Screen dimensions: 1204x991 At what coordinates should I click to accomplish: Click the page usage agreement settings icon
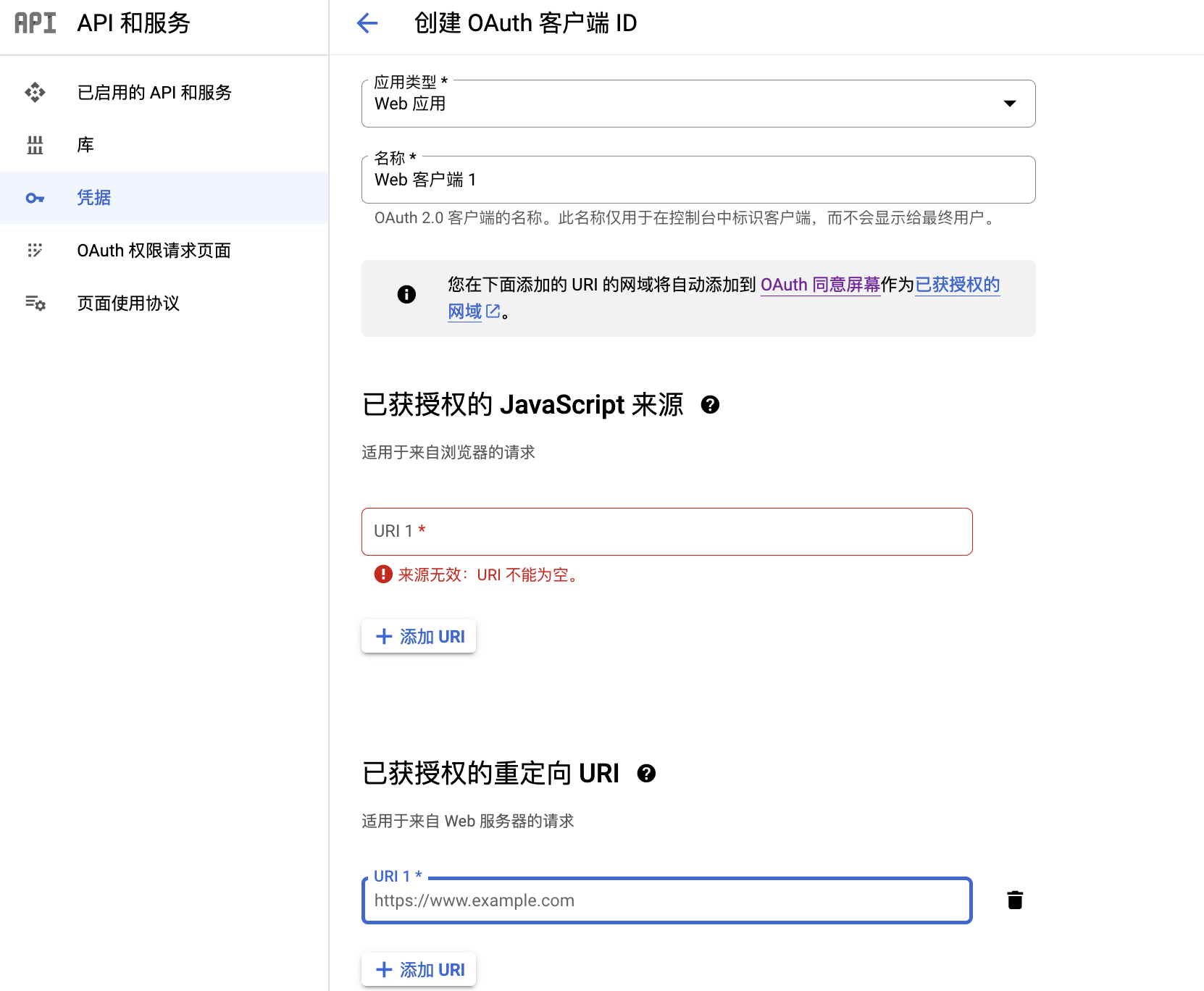tap(35, 303)
